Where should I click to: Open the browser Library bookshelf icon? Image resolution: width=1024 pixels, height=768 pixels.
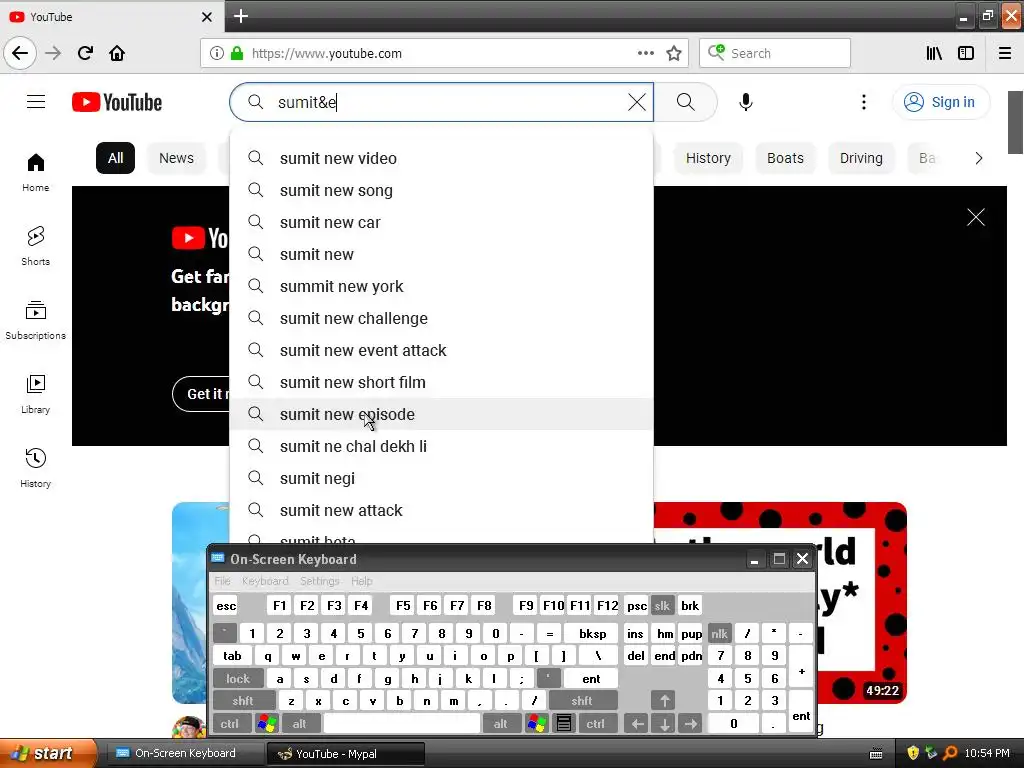click(x=935, y=53)
